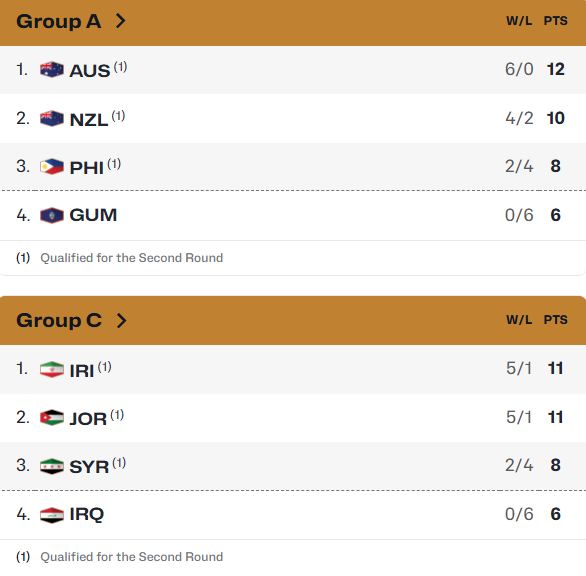Click PTS column header in Group A
The image size is (586, 576).
[x=555, y=21]
